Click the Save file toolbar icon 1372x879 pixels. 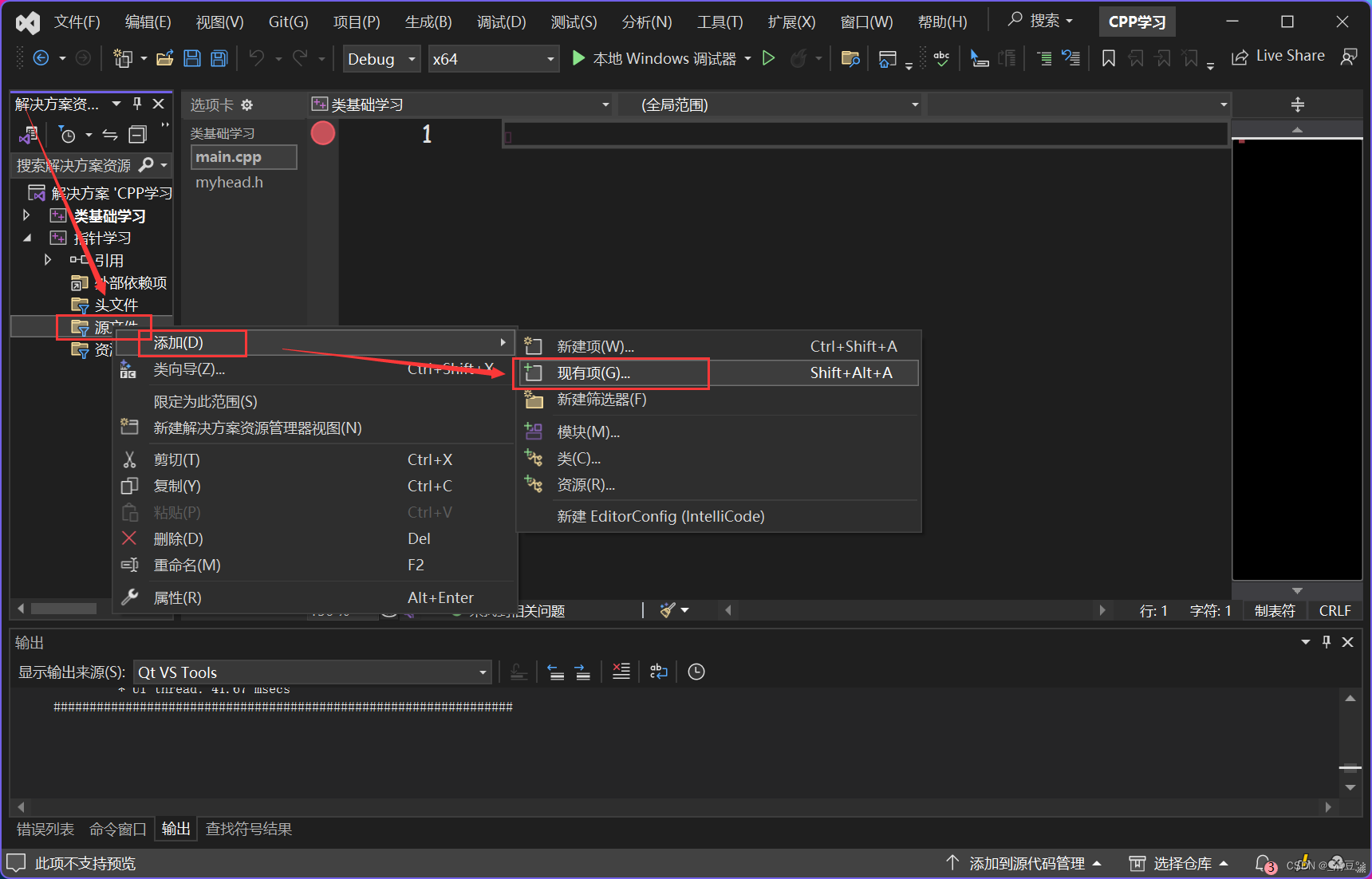click(x=192, y=58)
